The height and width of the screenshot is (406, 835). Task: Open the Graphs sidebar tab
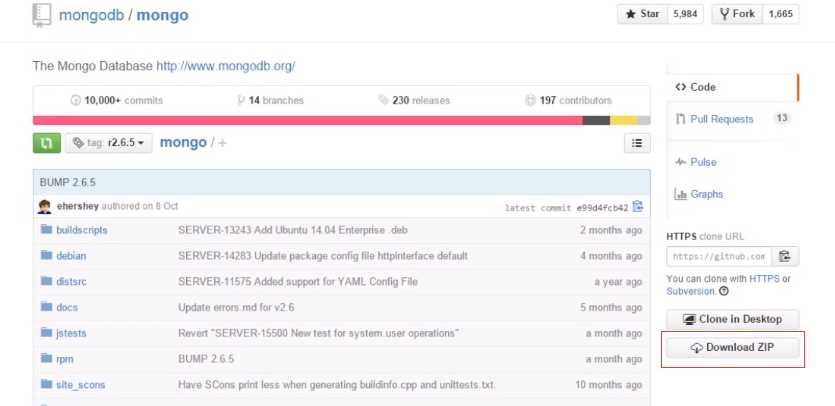point(707,194)
